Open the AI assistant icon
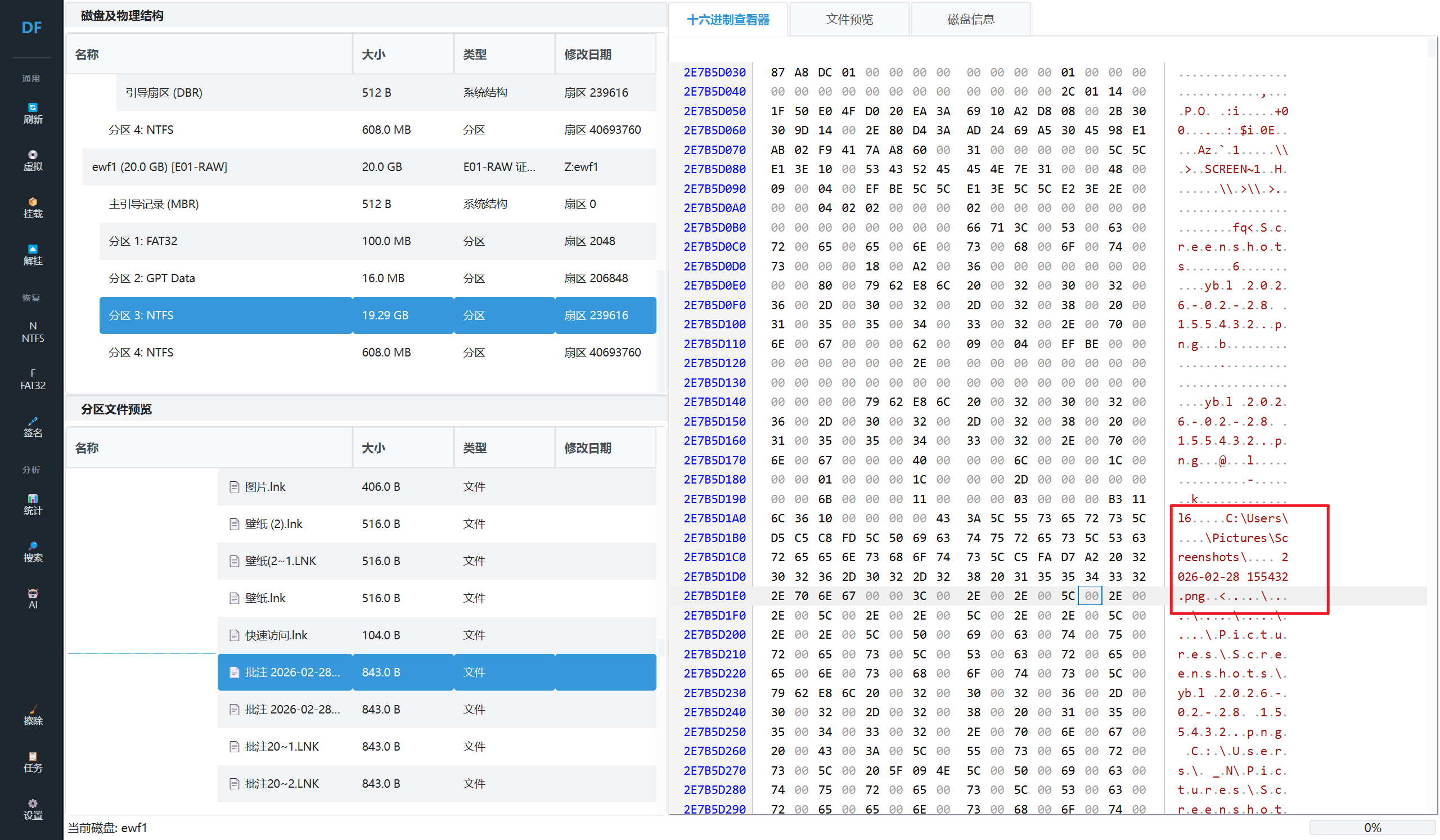 33,599
